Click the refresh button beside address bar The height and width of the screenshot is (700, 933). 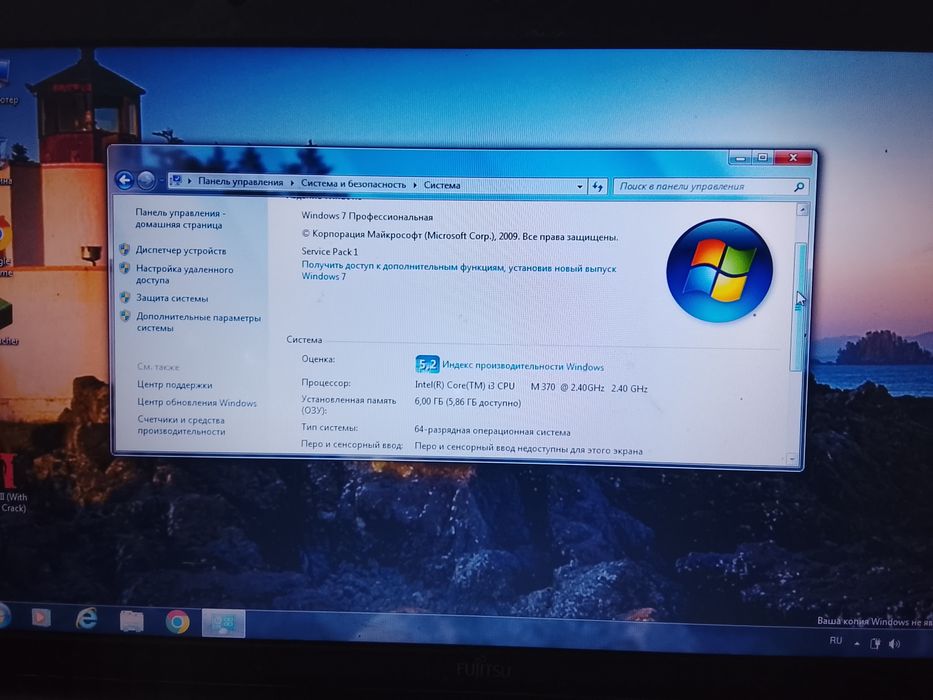point(597,186)
